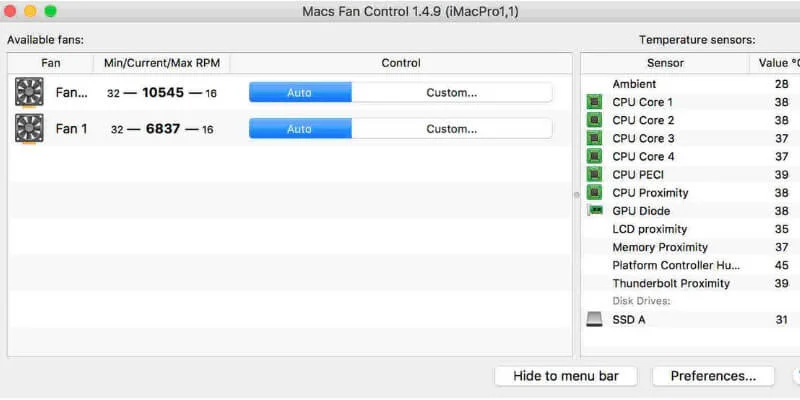Screen dimensions: 800x400
Task: Click the SSD A drive icon
Action: (594, 320)
